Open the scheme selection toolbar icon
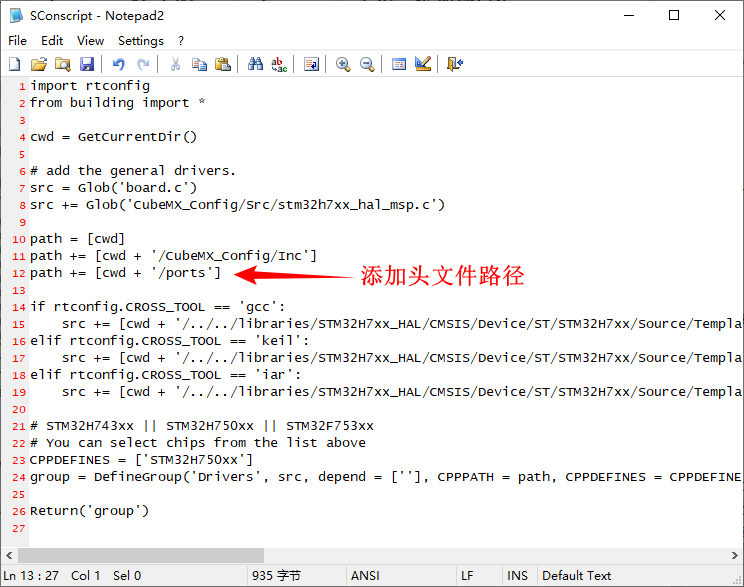 pyautogui.click(x=399, y=64)
